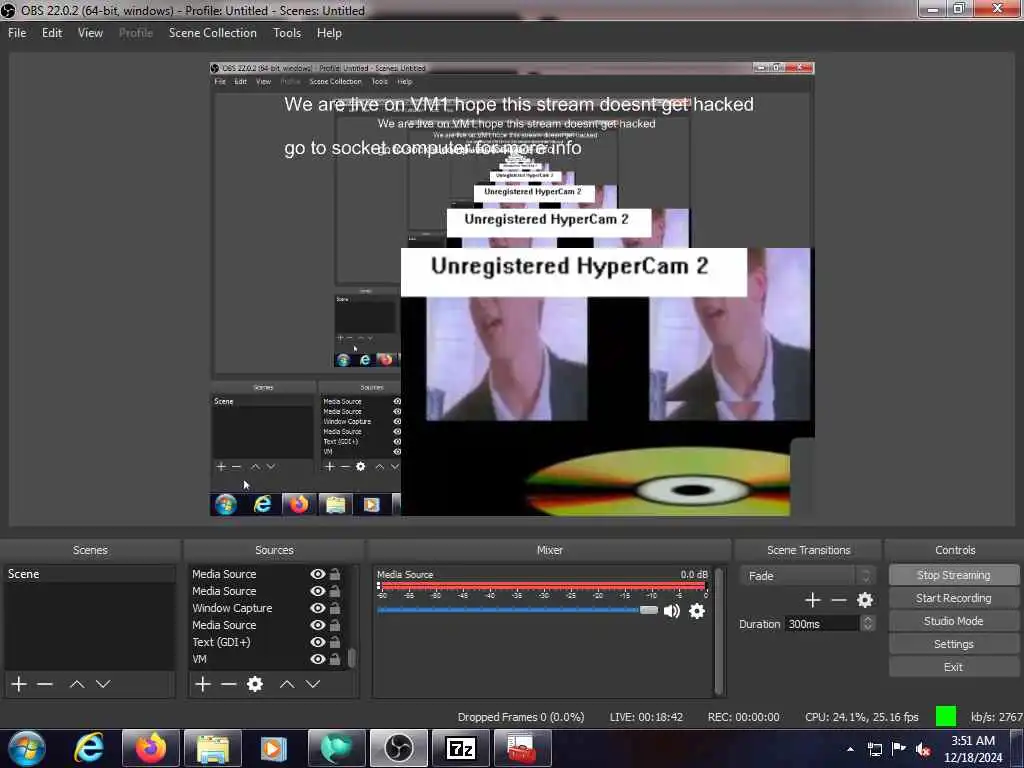Open transition properties gear icon
Screen dimensions: 1024x768
pyautogui.click(x=865, y=600)
